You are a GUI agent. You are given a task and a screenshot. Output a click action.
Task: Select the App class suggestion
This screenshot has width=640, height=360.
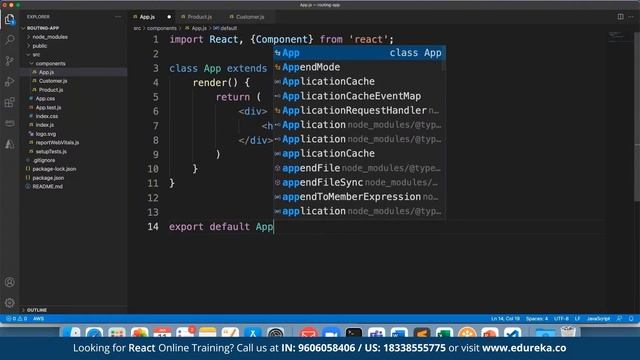(x=359, y=53)
